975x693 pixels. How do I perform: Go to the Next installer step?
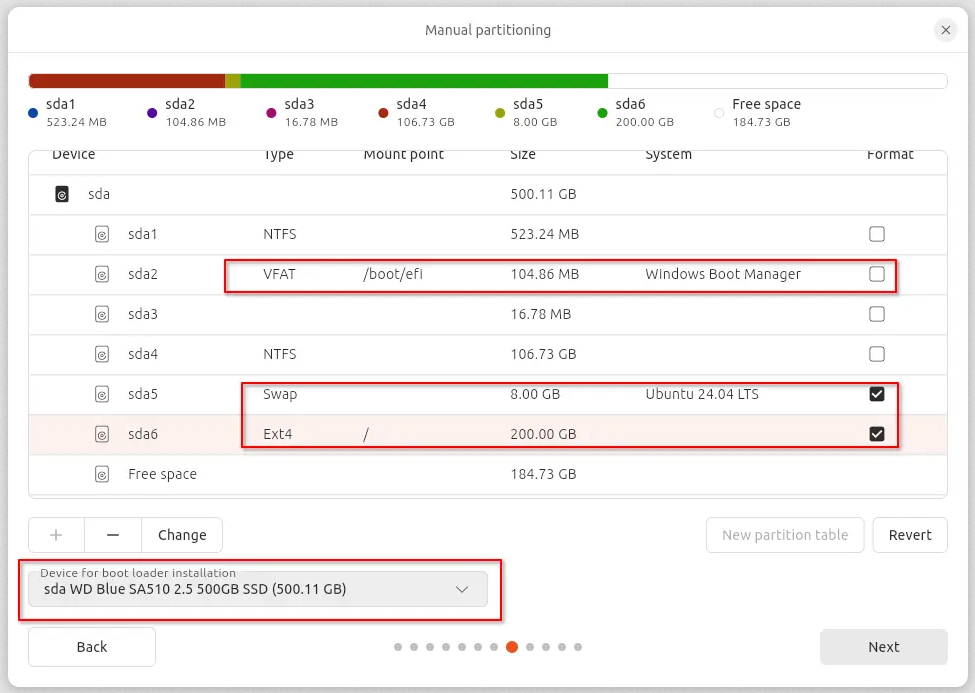coord(883,647)
